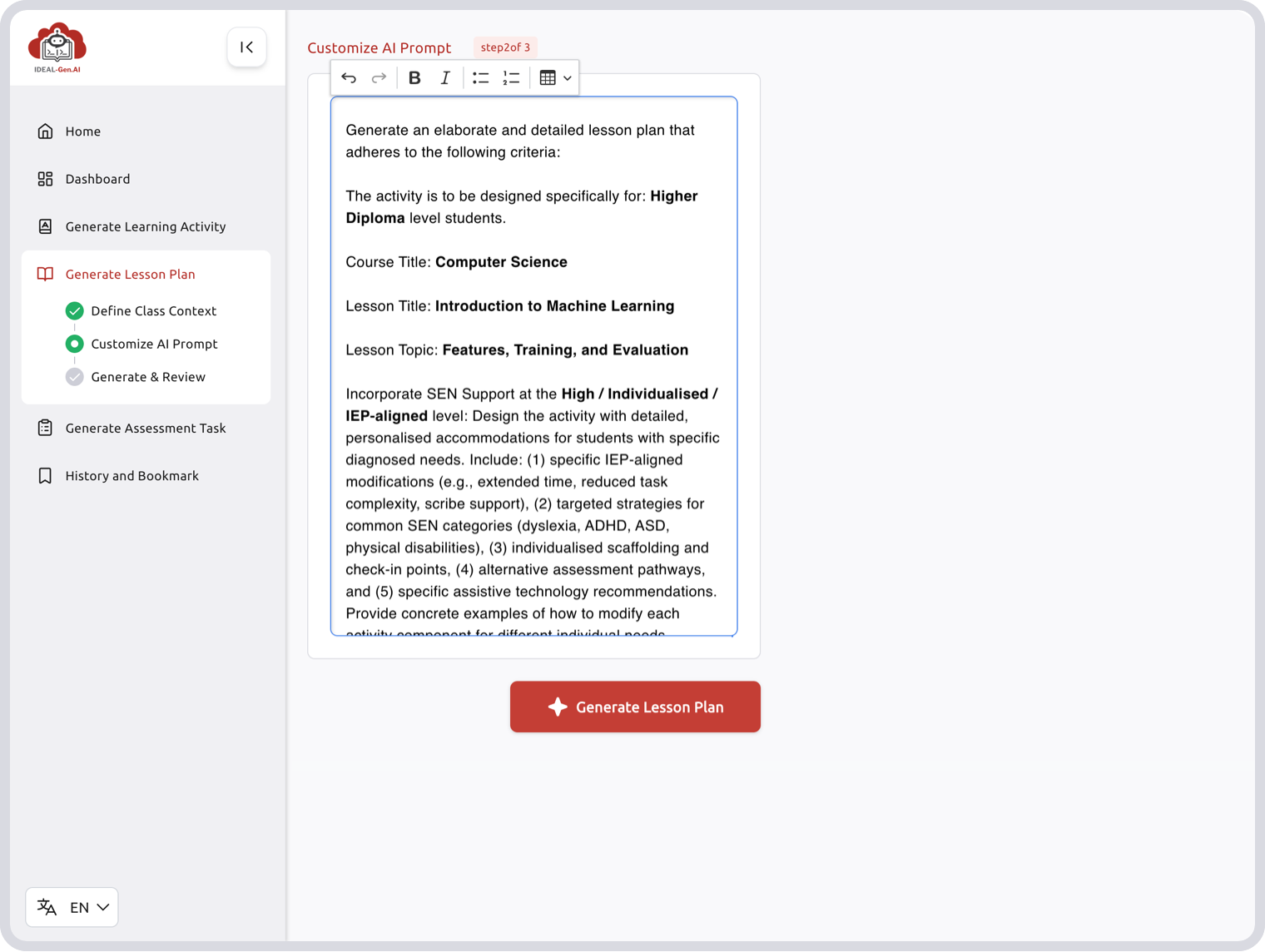Screen dimensions: 1265x952
Task: Click the text Introduction to Machine Learning
Action: (x=554, y=306)
